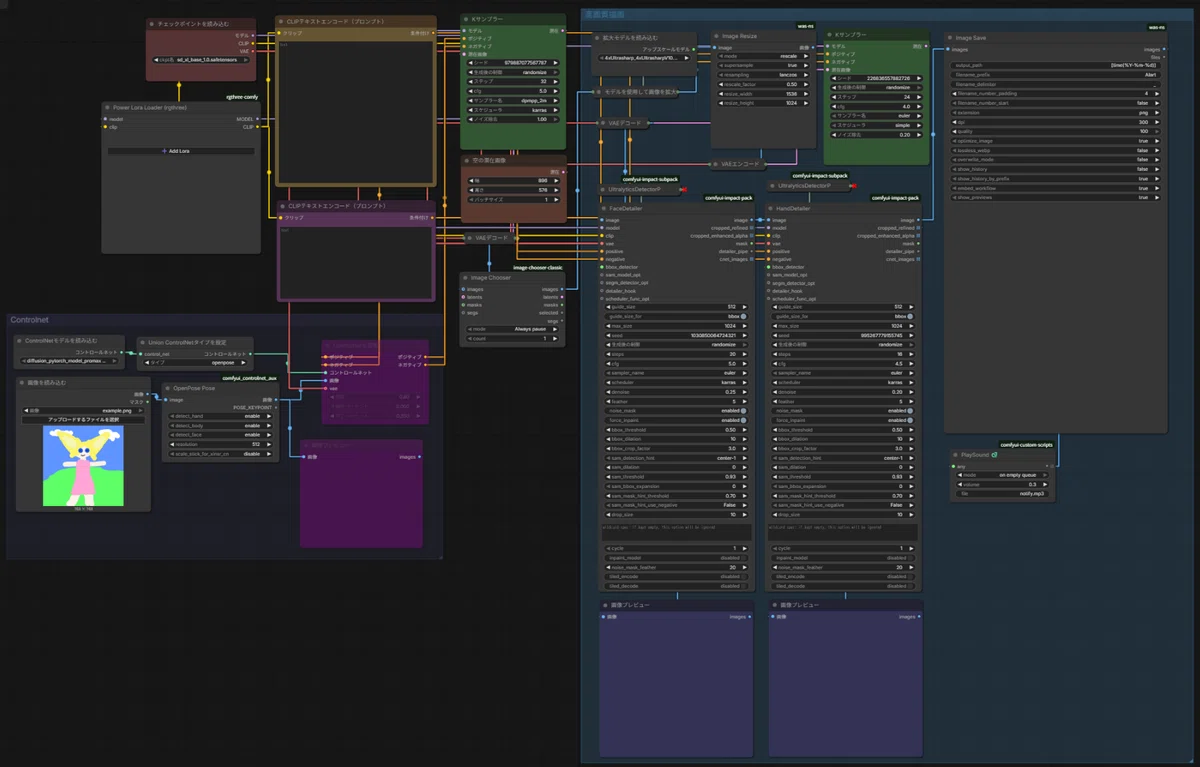Click the bbox_detector input socket on FaceDetailer
The image size is (1200, 767).
pyautogui.click(x=602, y=267)
